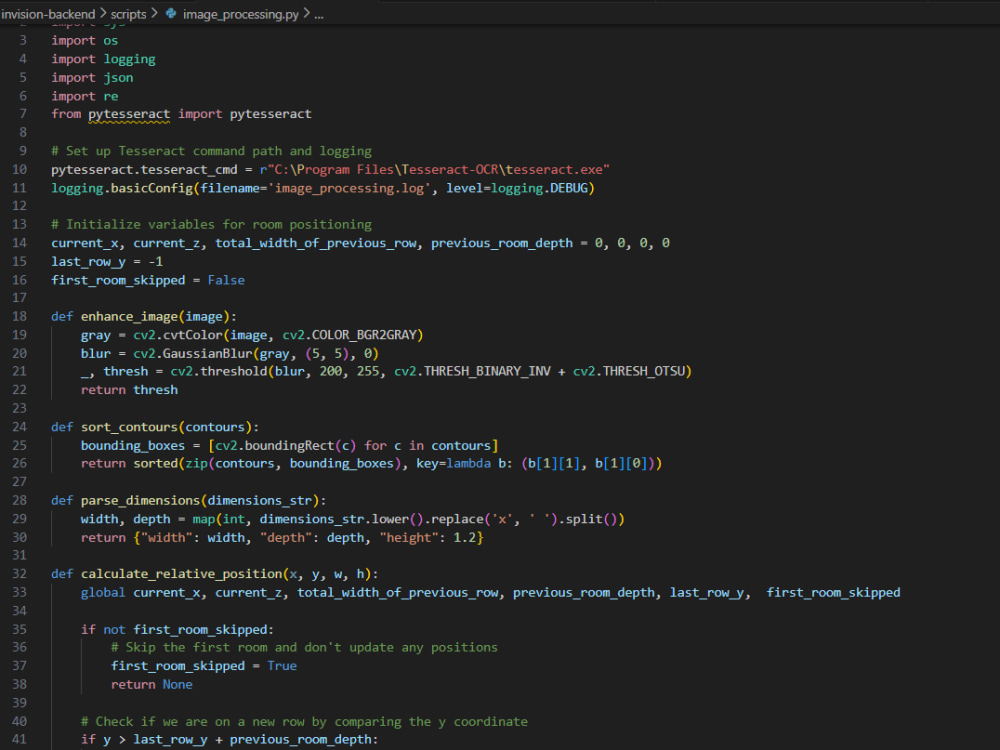Place cursor on 'def enhance_image(image):'
Screen dimensions: 1000x750
click(x=143, y=316)
